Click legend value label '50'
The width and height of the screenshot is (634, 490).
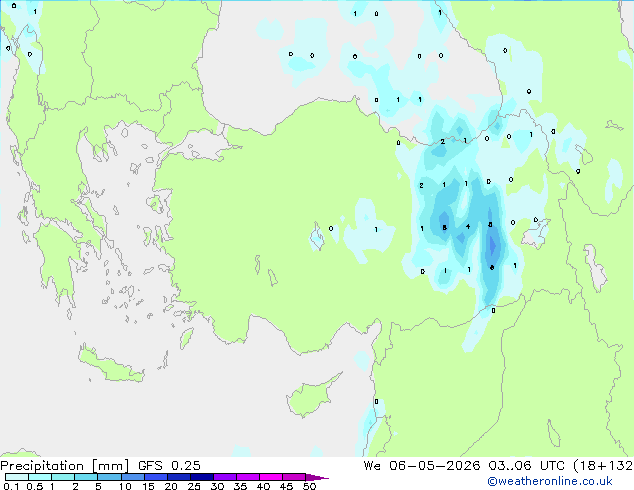point(309,486)
